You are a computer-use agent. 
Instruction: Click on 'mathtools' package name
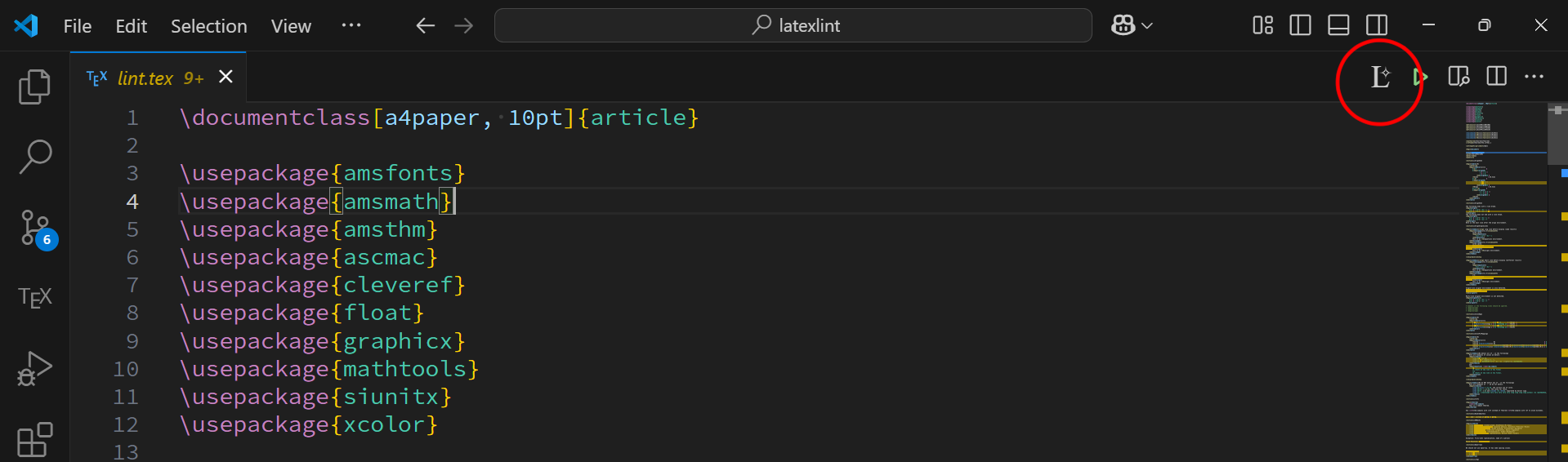click(404, 369)
